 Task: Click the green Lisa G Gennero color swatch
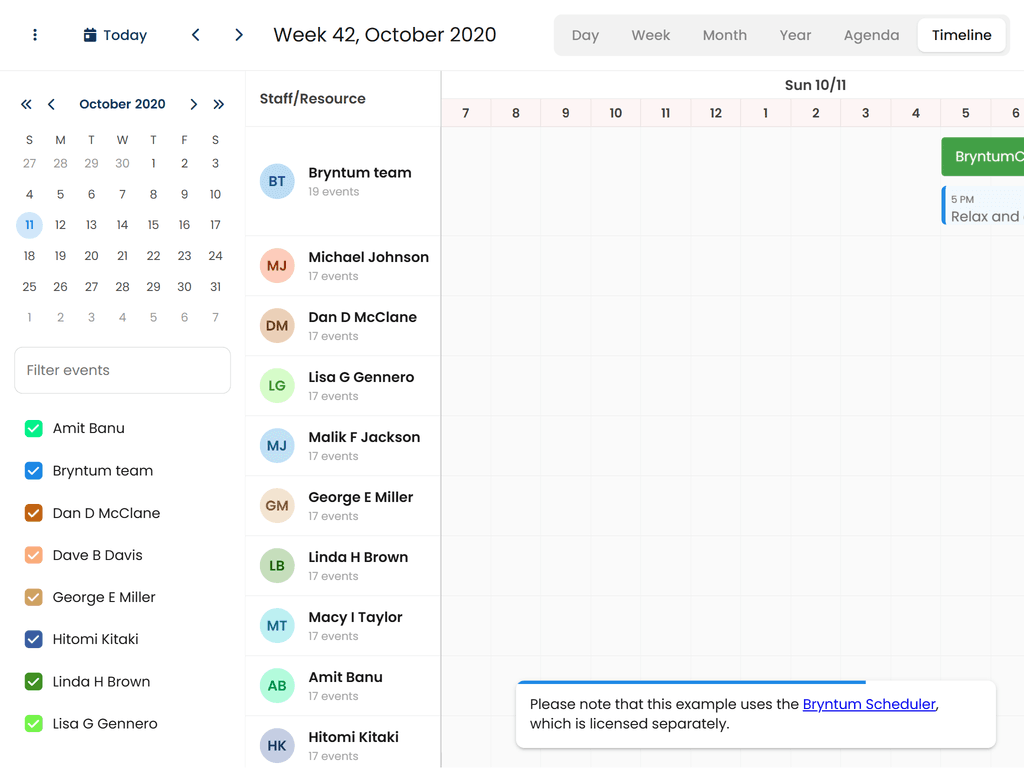coord(33,723)
